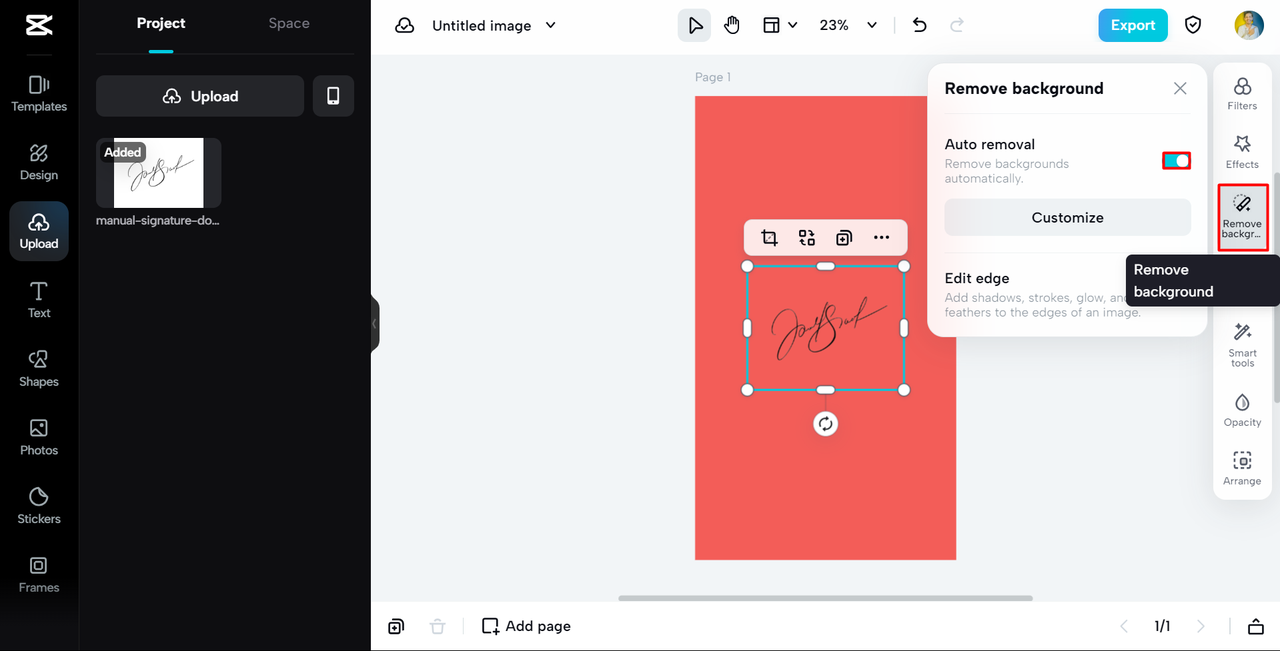This screenshot has height=651, width=1280.
Task: Open the Smart tools panel
Action: [x=1242, y=344]
